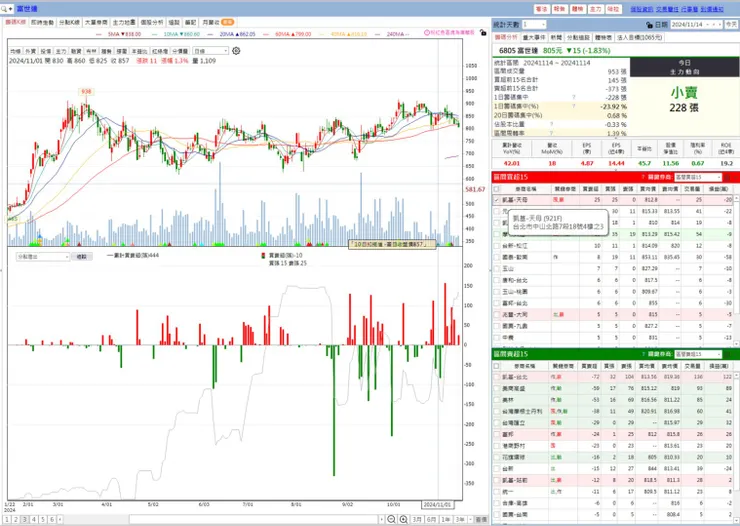The height and width of the screenshot is (526, 740).
Task: Click the help question mark in the green header
Action: tap(643, 354)
